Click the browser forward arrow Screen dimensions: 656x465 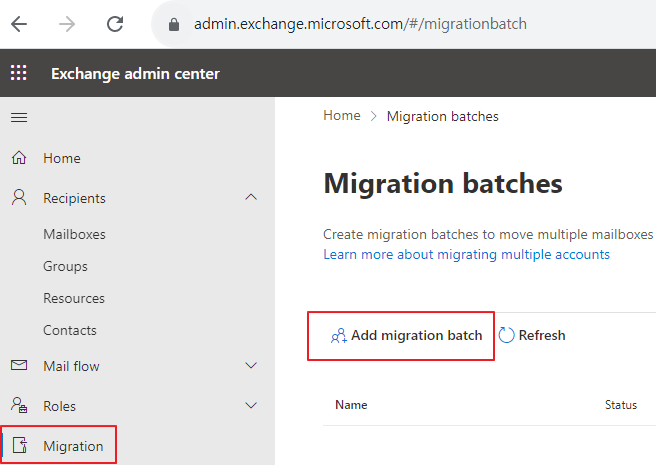[x=67, y=24]
